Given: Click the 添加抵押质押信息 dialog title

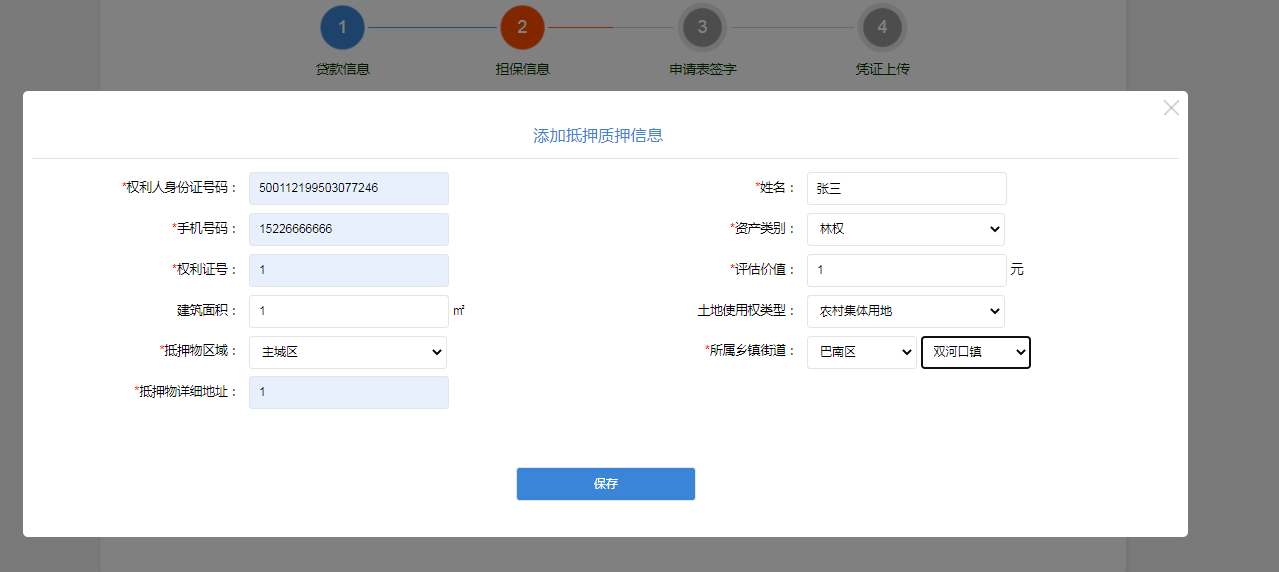Looking at the screenshot, I should pos(598,136).
